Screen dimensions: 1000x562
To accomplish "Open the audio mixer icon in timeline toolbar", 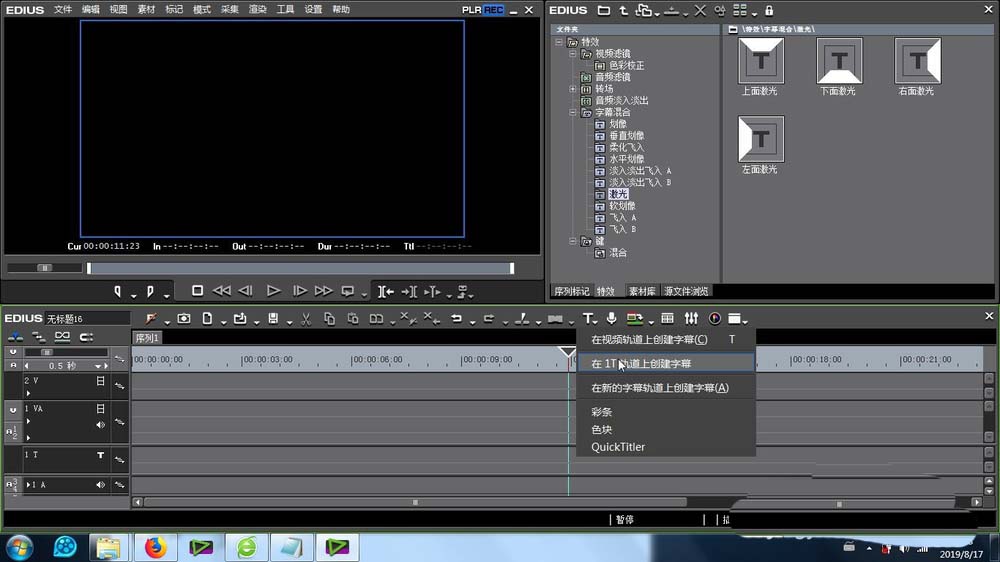I will [x=691, y=319].
